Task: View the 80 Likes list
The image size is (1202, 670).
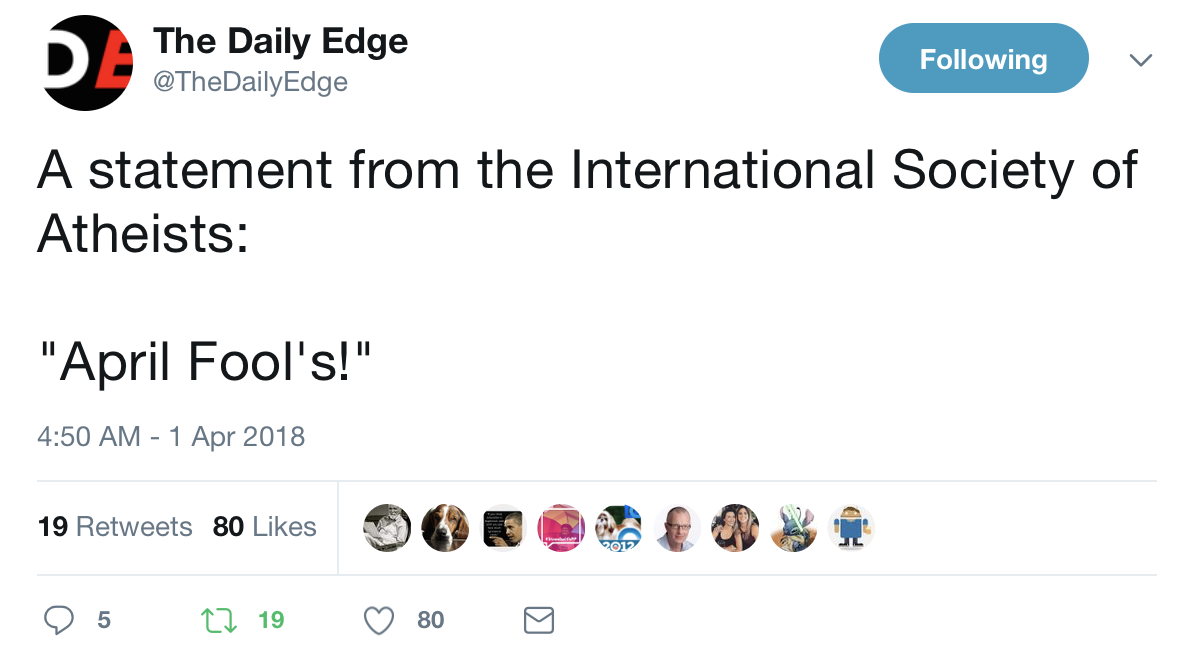Action: [x=264, y=527]
